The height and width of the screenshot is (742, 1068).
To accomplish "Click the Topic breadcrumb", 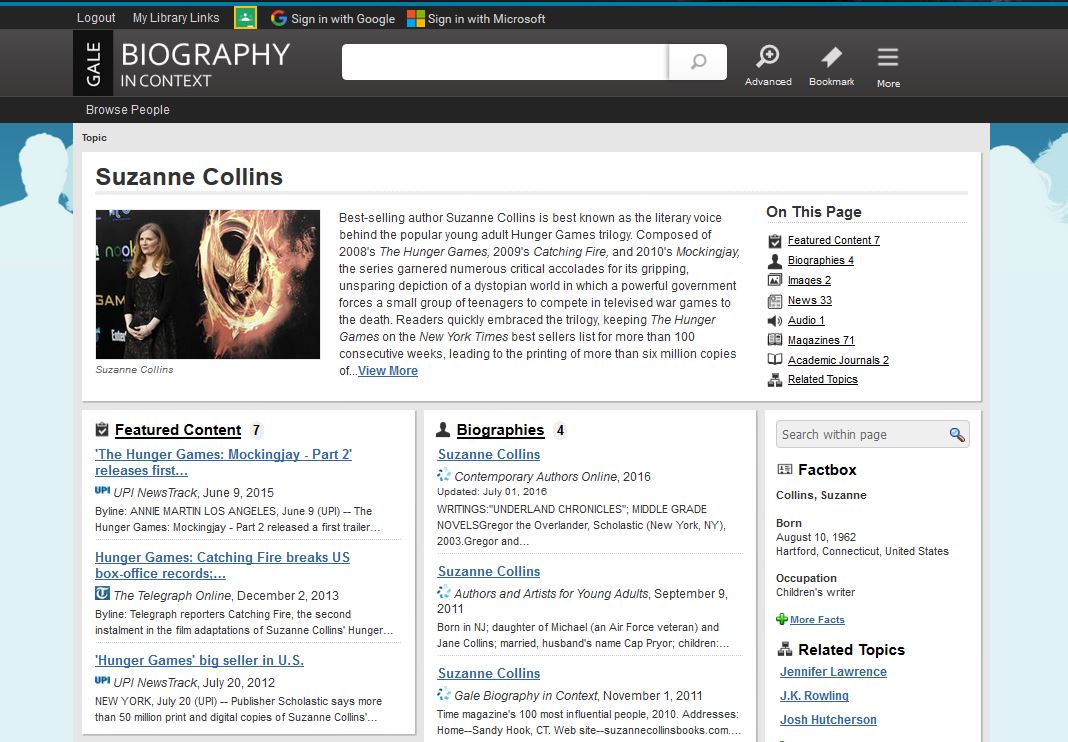I will click(94, 138).
